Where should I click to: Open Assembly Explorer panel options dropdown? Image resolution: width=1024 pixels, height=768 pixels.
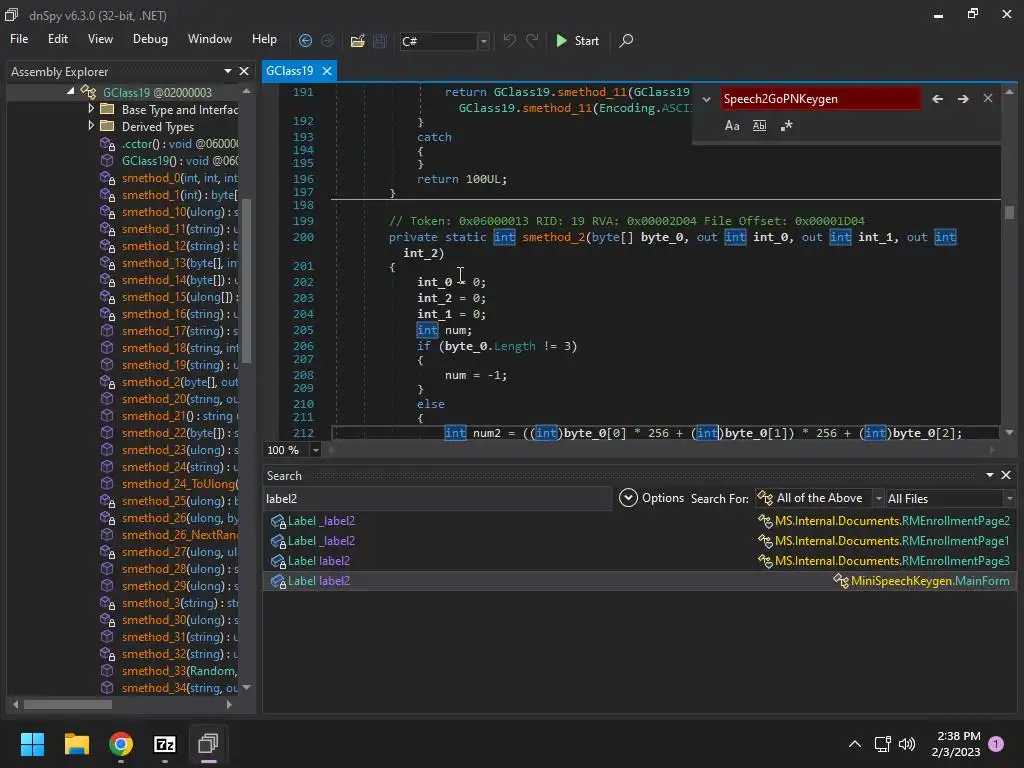[x=227, y=71]
